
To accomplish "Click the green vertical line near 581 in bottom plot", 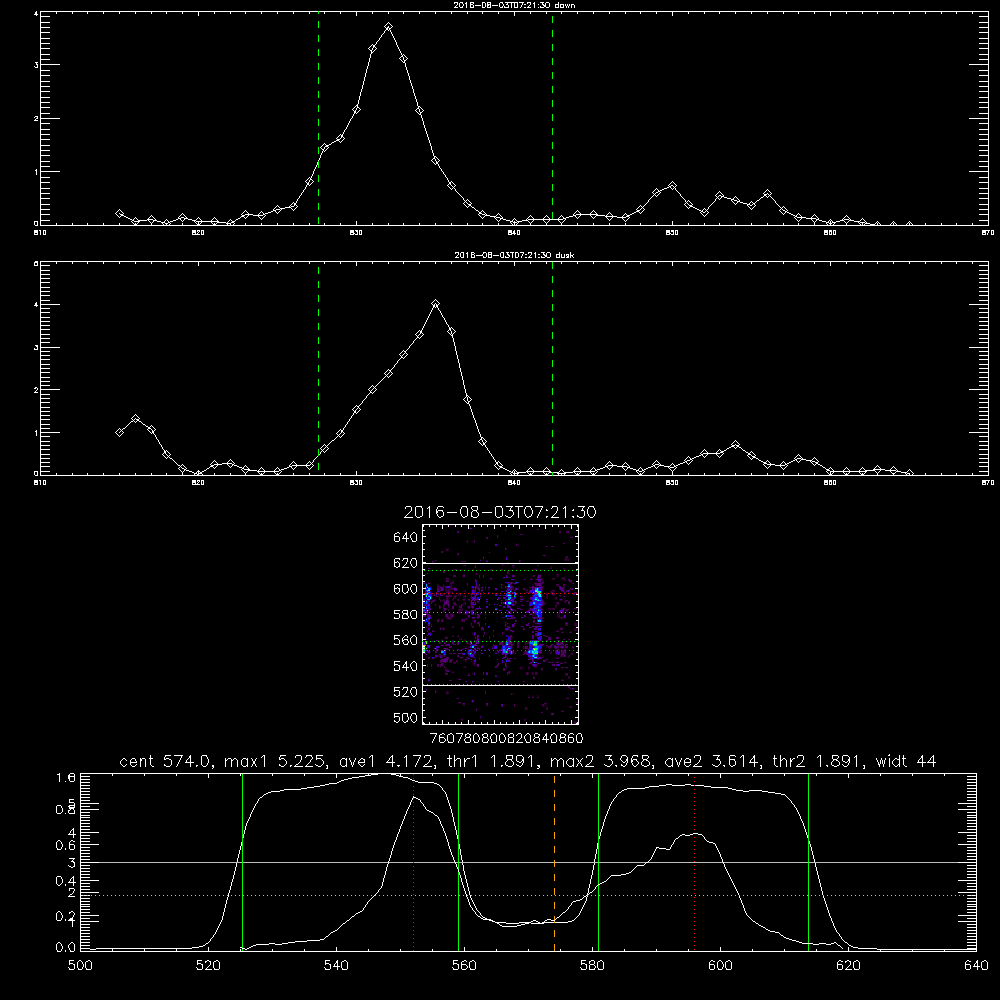I will (598, 861).
